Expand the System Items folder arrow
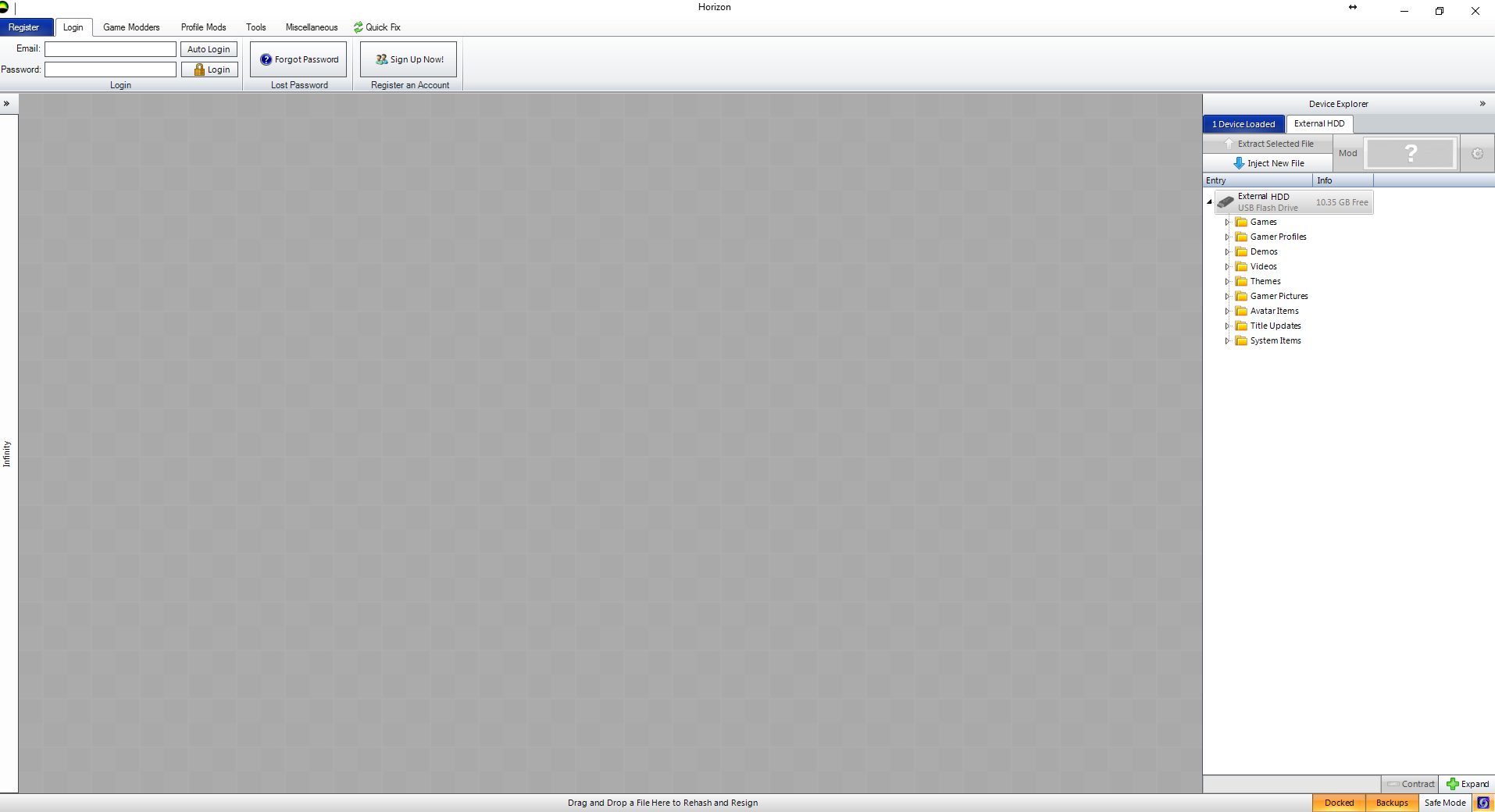The width and height of the screenshot is (1495, 812). [x=1227, y=340]
